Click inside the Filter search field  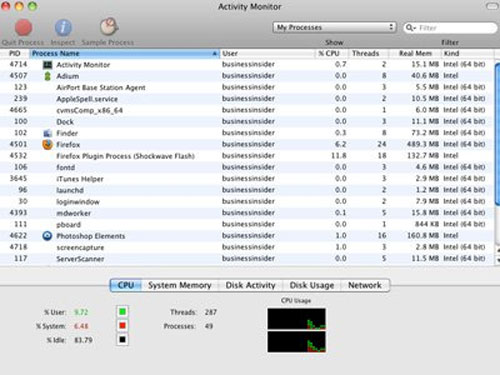click(450, 28)
